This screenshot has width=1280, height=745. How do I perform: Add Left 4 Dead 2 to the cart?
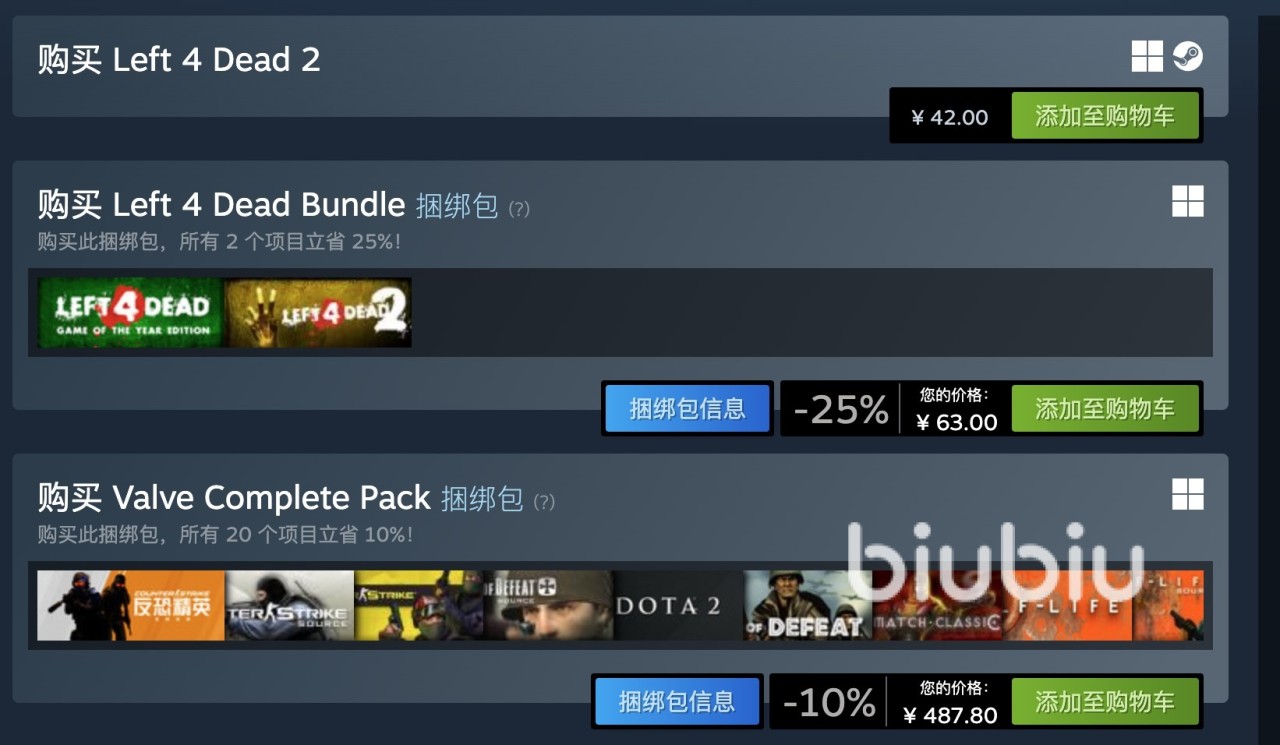[x=1105, y=115]
